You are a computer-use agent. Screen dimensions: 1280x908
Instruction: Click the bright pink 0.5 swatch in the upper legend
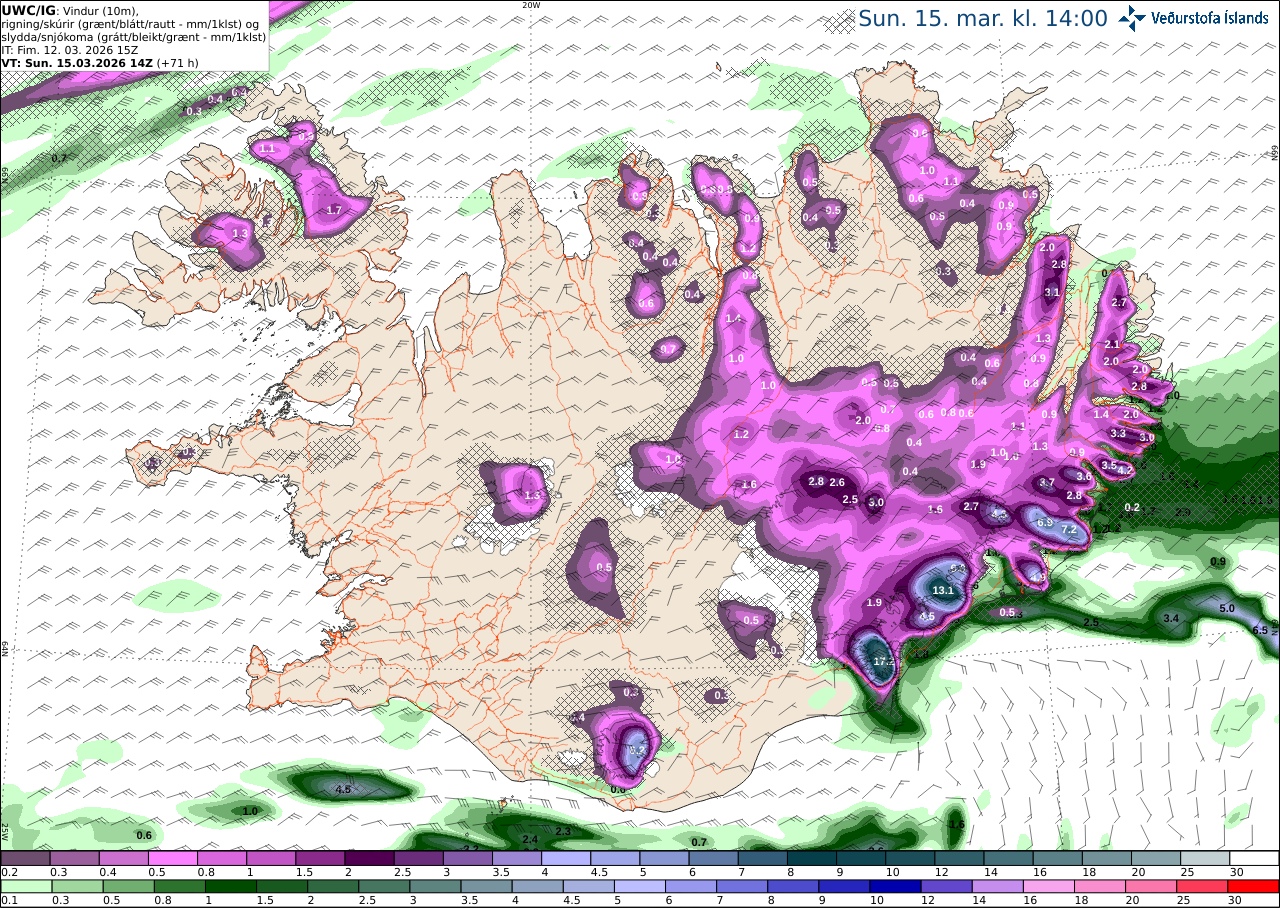pos(172,858)
